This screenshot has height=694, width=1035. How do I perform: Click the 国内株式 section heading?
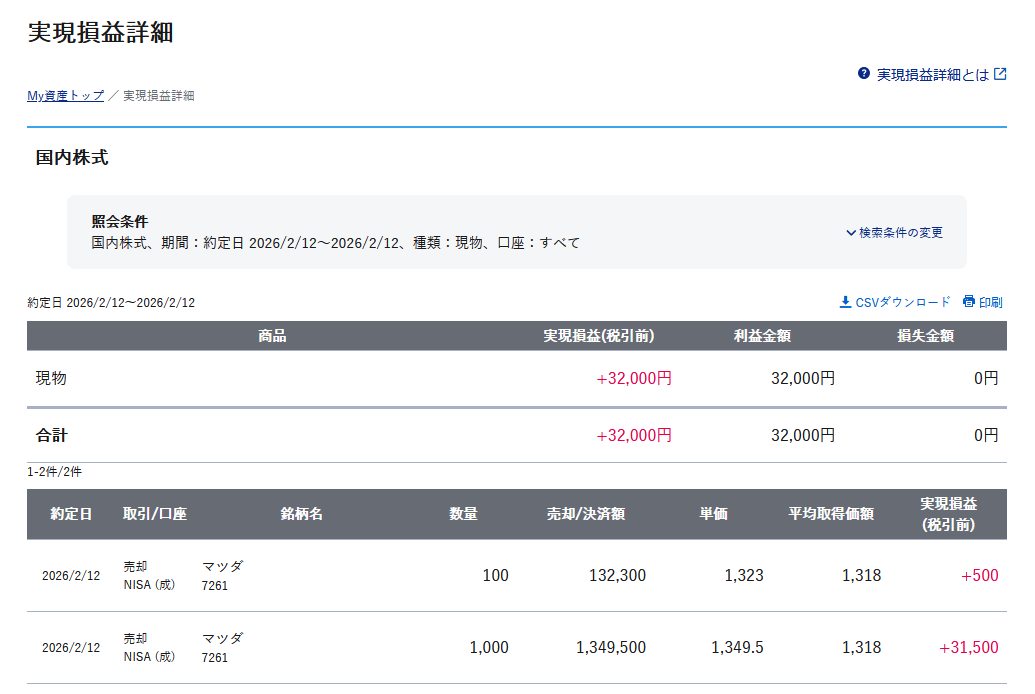tap(72, 158)
